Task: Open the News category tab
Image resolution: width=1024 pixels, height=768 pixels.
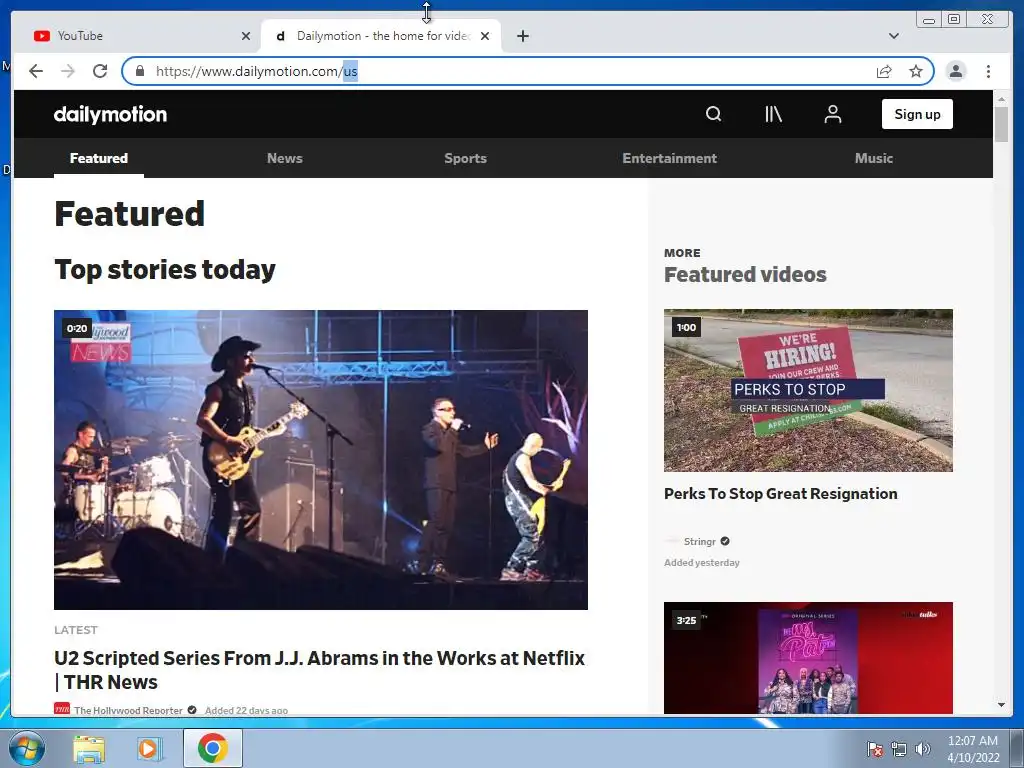Action: [285, 158]
